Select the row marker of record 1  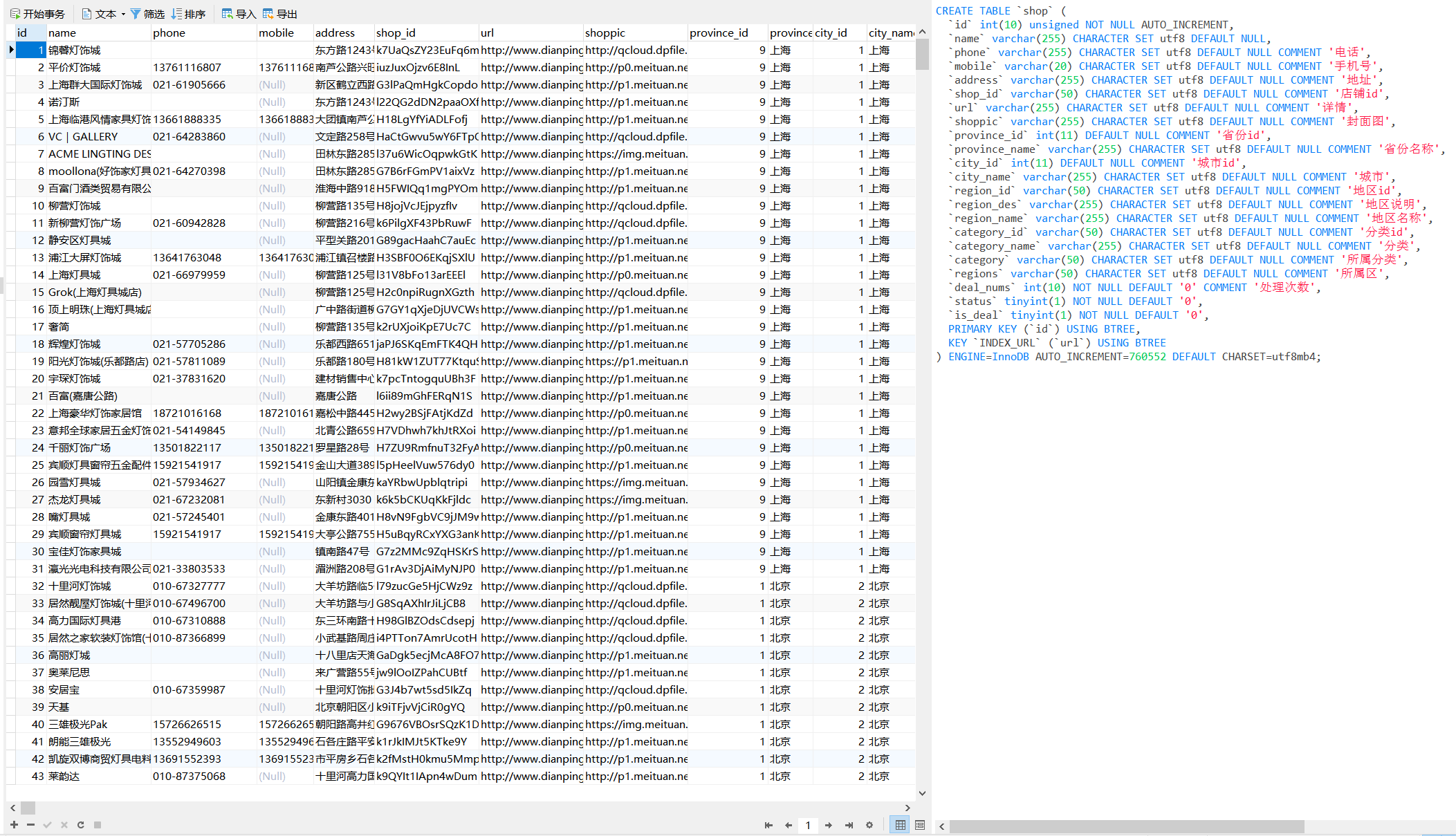[10, 50]
